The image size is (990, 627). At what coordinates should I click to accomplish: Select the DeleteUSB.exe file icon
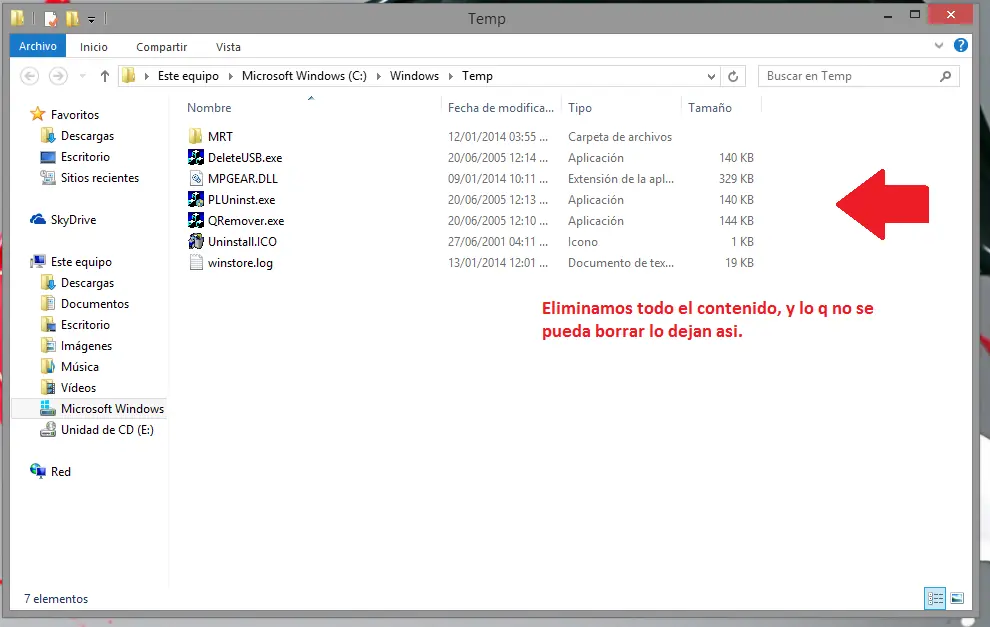pos(196,157)
